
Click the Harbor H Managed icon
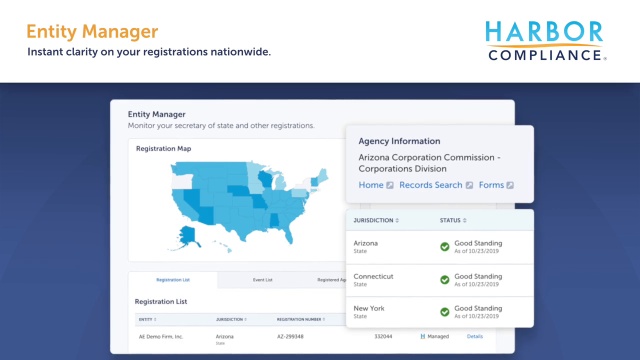[x=422, y=336]
